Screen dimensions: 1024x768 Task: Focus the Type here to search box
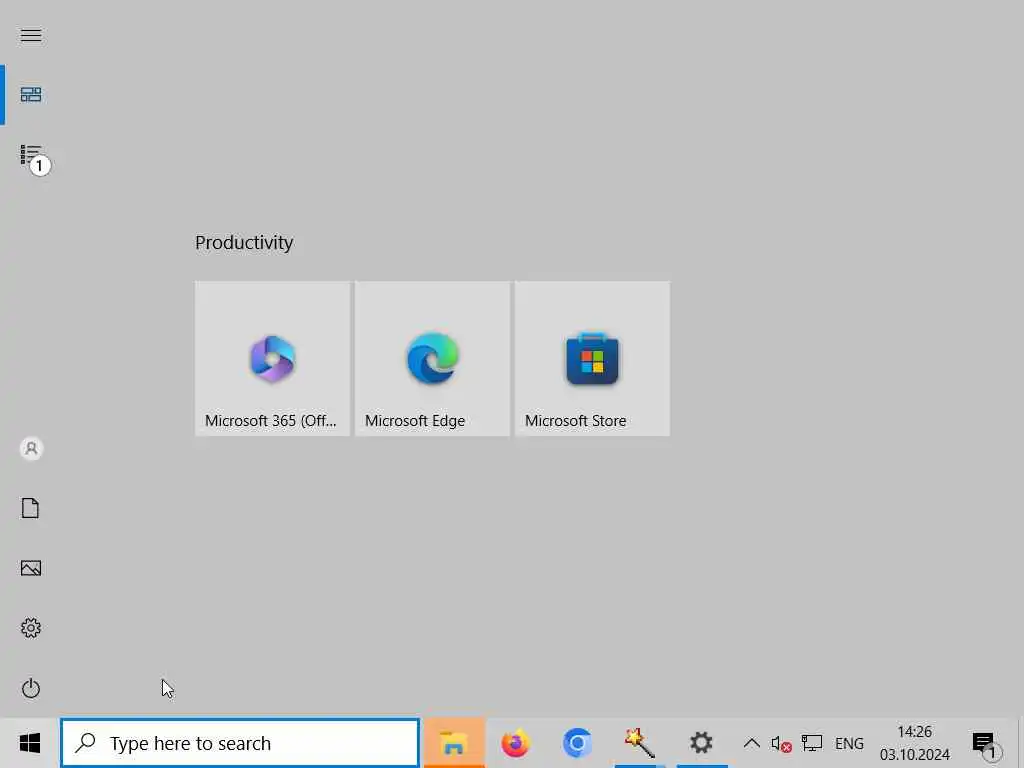coord(240,743)
